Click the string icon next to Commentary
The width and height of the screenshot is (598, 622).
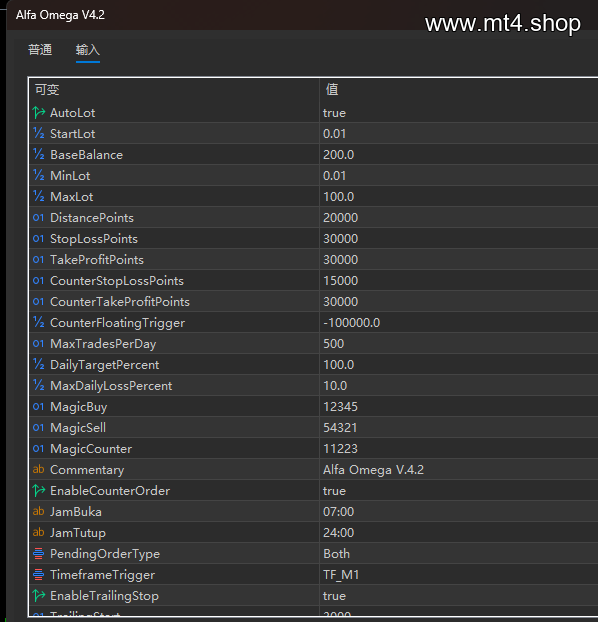[38, 469]
